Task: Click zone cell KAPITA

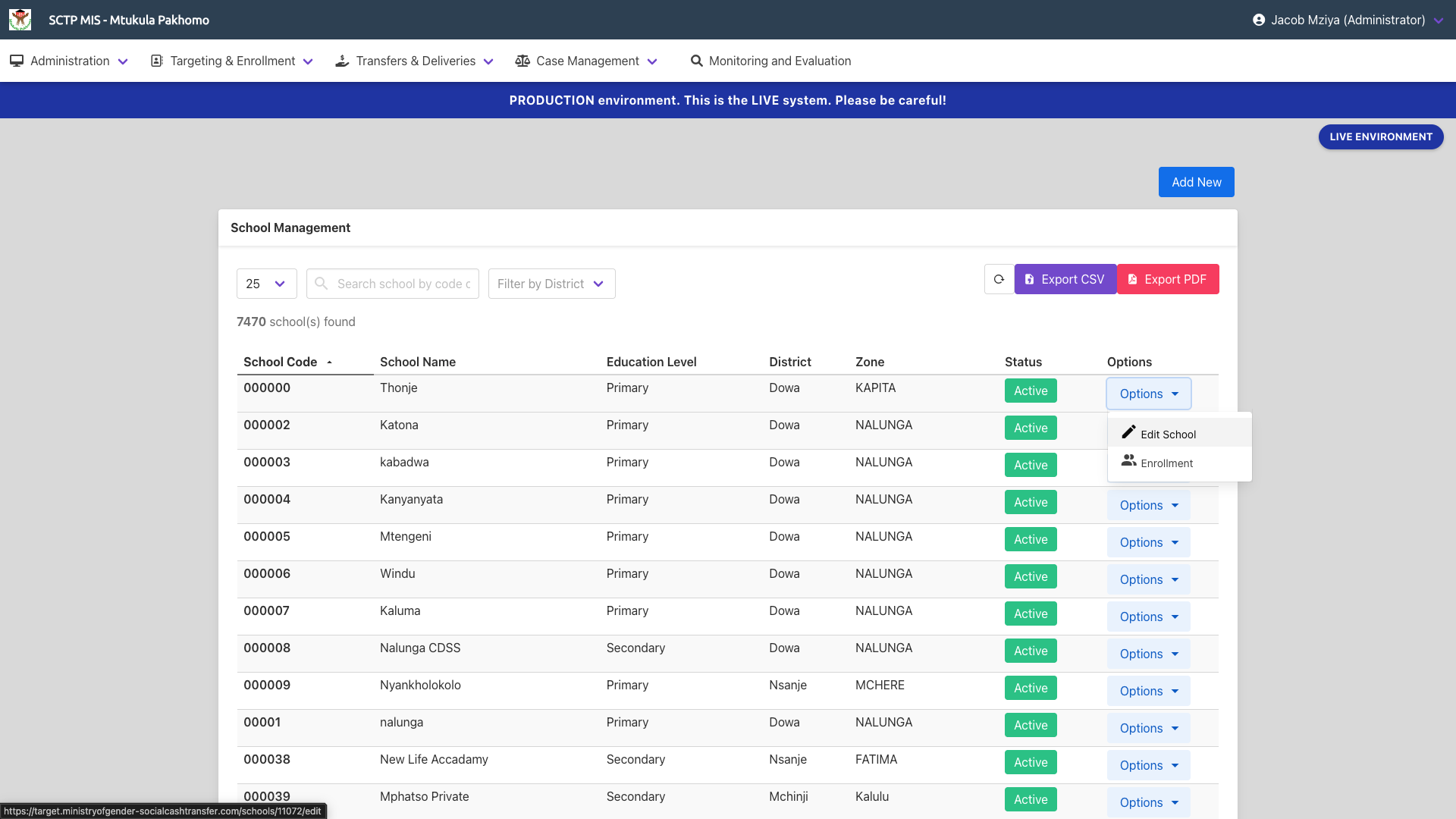Action: click(x=875, y=388)
